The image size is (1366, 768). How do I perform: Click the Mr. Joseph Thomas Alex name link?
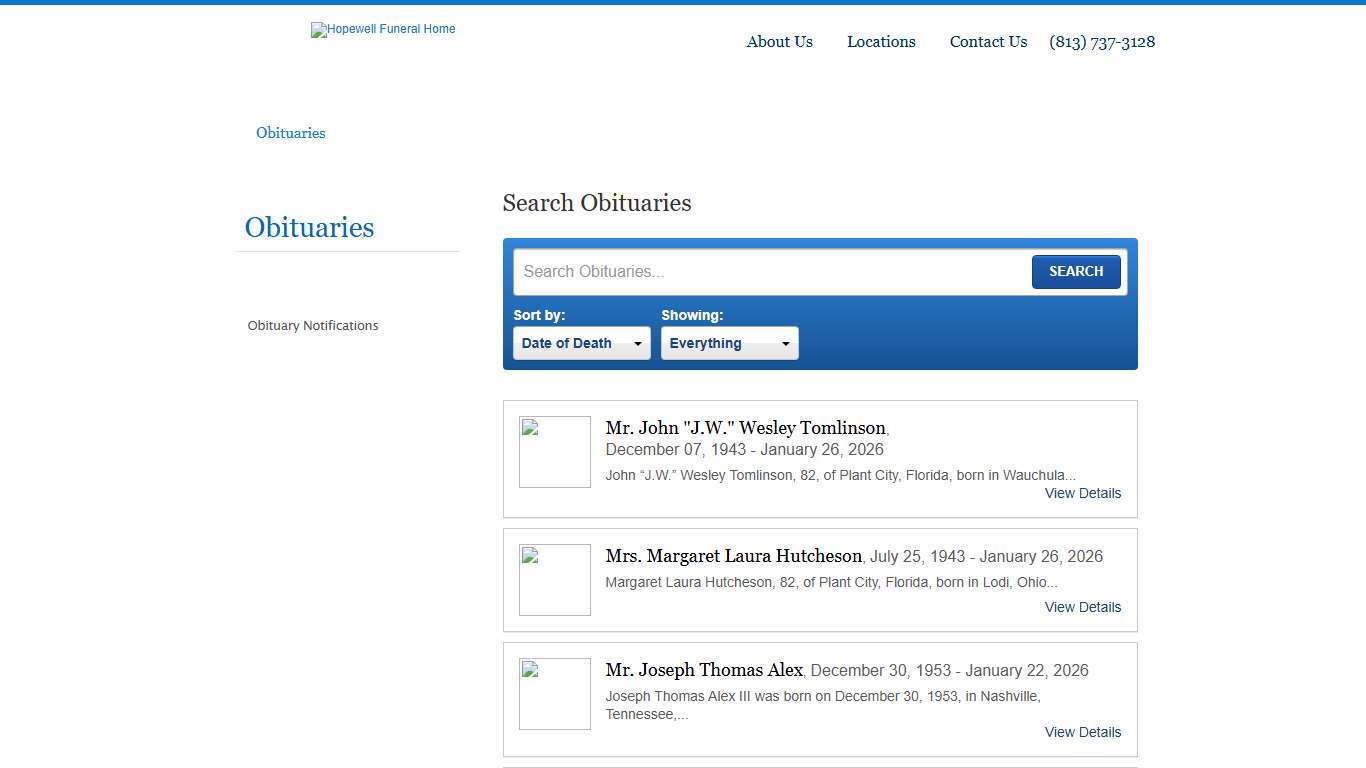704,670
